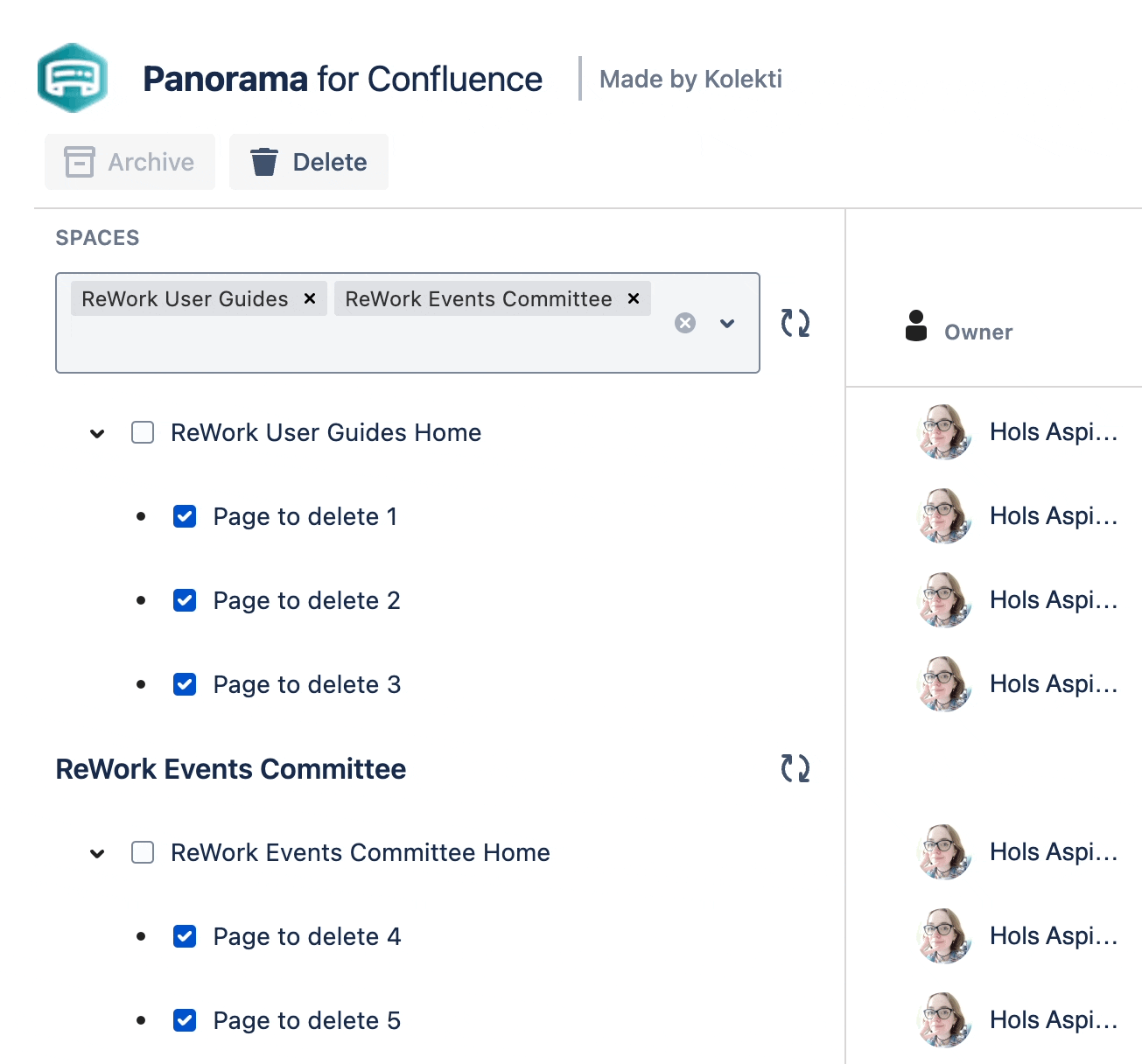Remove the ReWork User Guides tag

[310, 298]
